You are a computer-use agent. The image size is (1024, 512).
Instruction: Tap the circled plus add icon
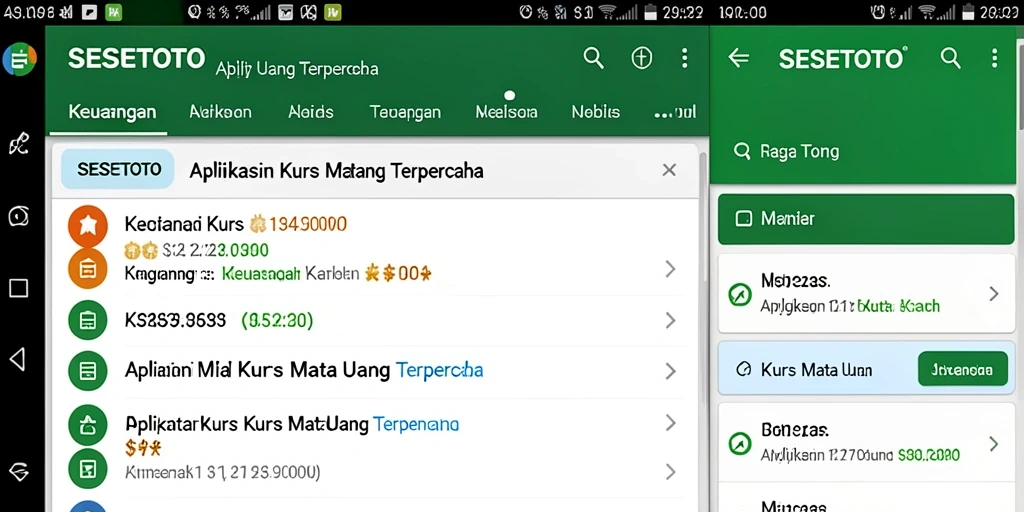[641, 58]
